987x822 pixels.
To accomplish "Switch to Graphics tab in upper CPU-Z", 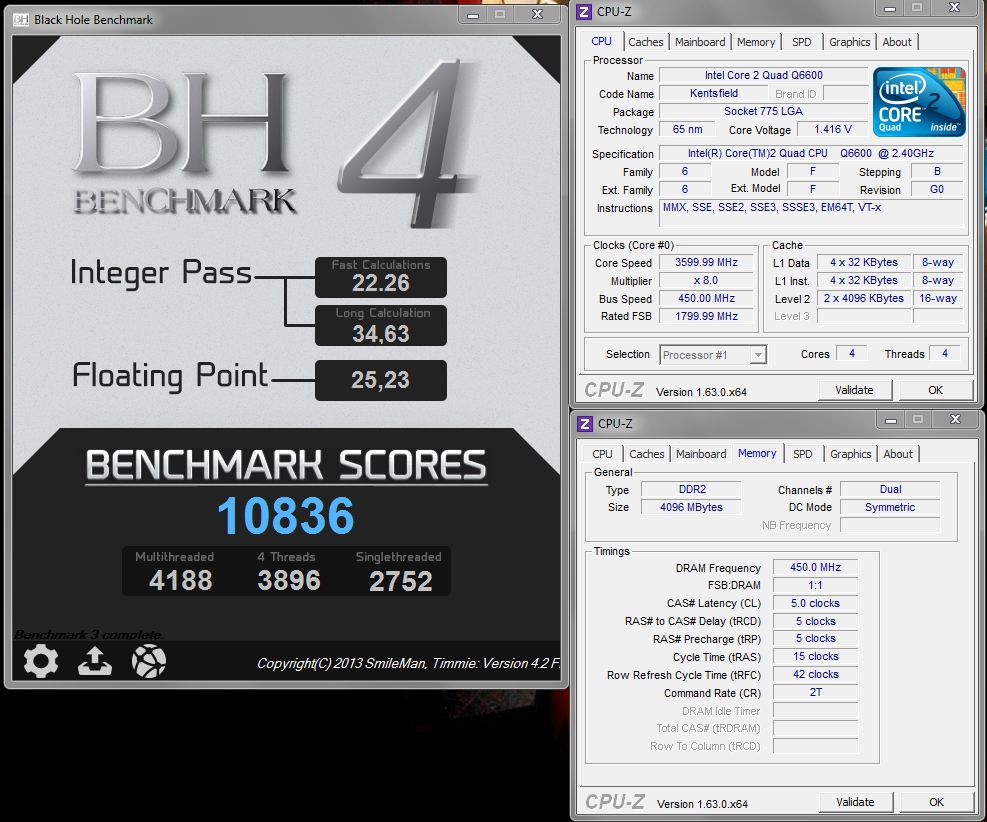I will tap(849, 42).
